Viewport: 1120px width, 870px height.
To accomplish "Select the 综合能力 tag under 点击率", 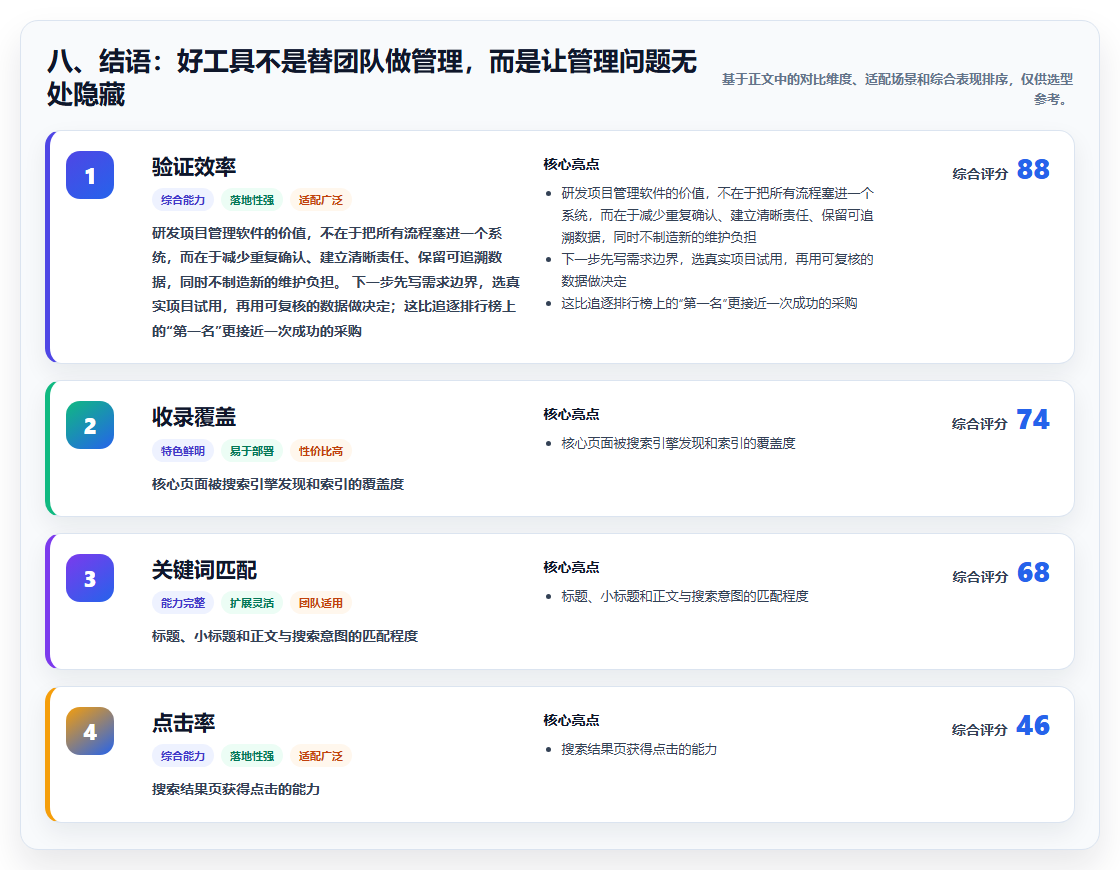I will click(183, 756).
